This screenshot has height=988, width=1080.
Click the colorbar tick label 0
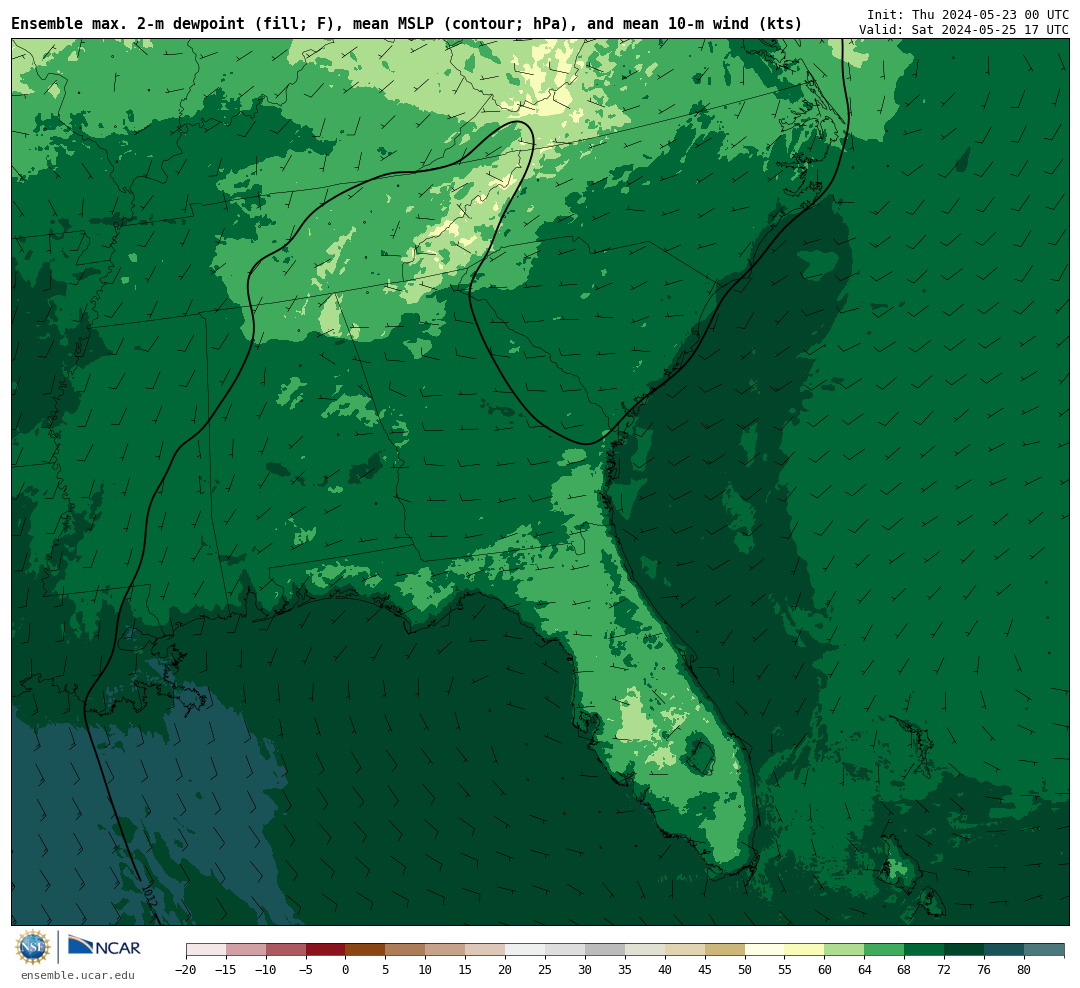click(x=346, y=969)
